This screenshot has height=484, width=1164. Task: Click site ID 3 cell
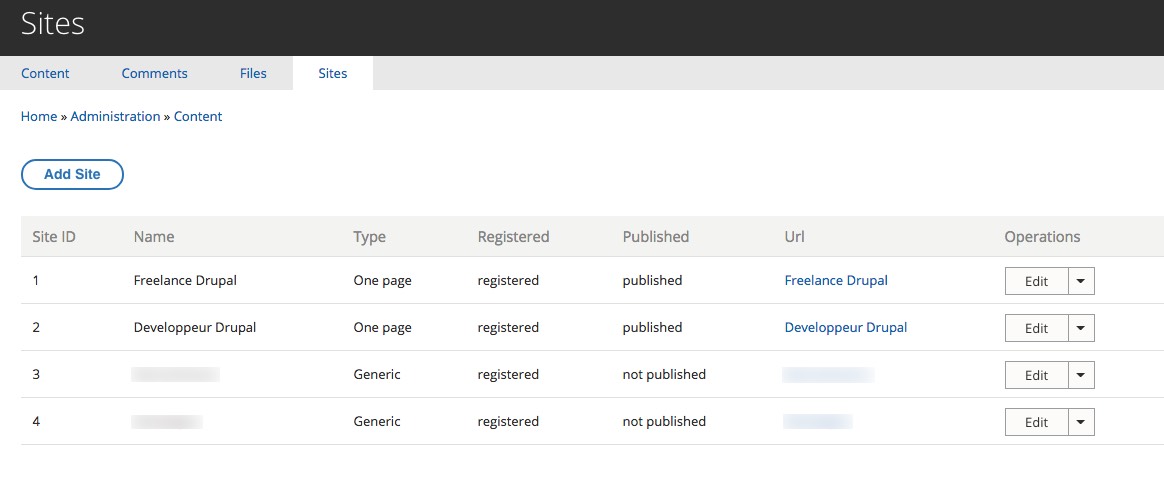click(36, 374)
